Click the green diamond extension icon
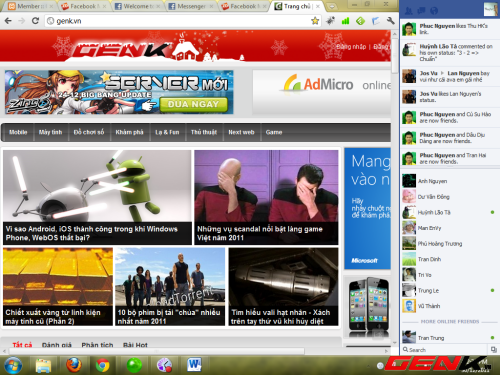Screen dimensions: 500x375 360,21
